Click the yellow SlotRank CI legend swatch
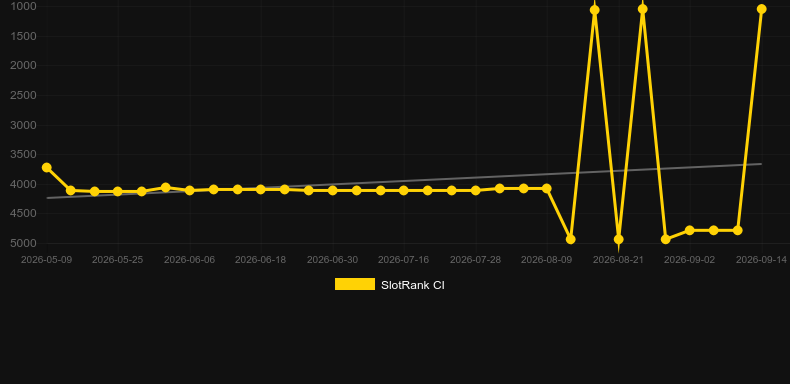This screenshot has height=384, width=790. pyautogui.click(x=355, y=284)
